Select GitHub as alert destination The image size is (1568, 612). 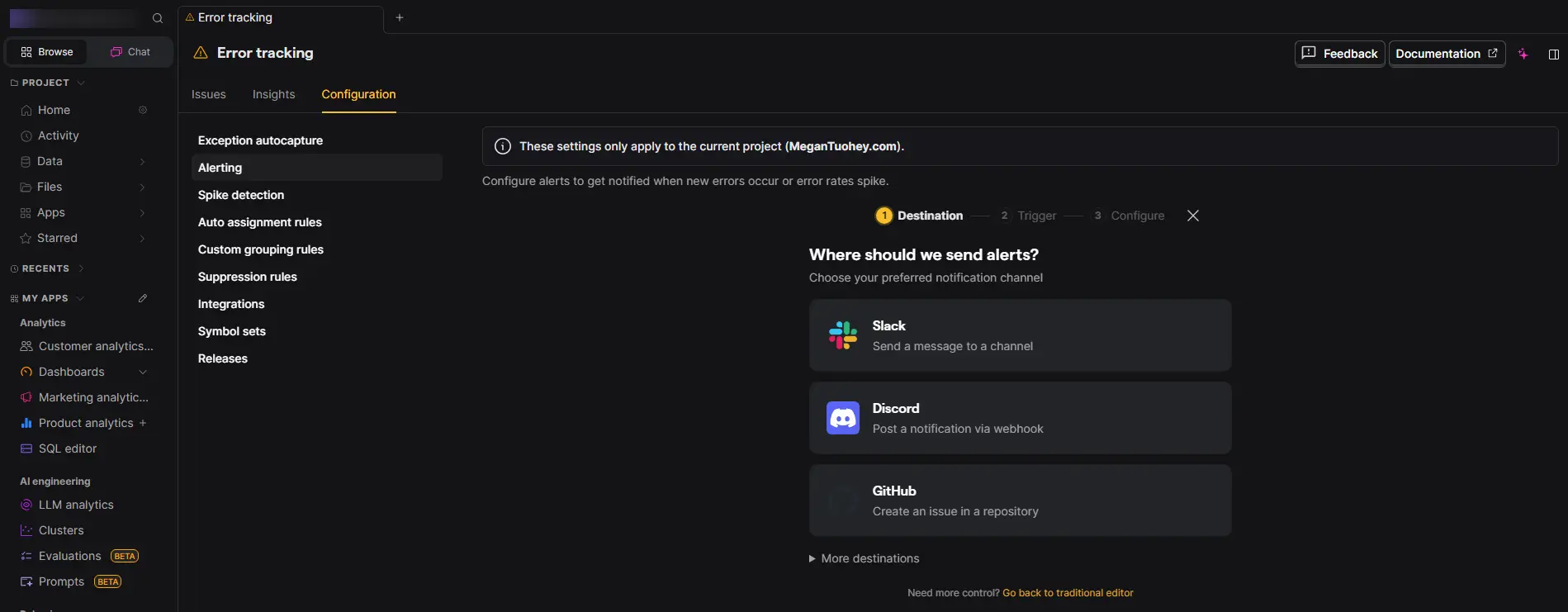click(x=1020, y=501)
